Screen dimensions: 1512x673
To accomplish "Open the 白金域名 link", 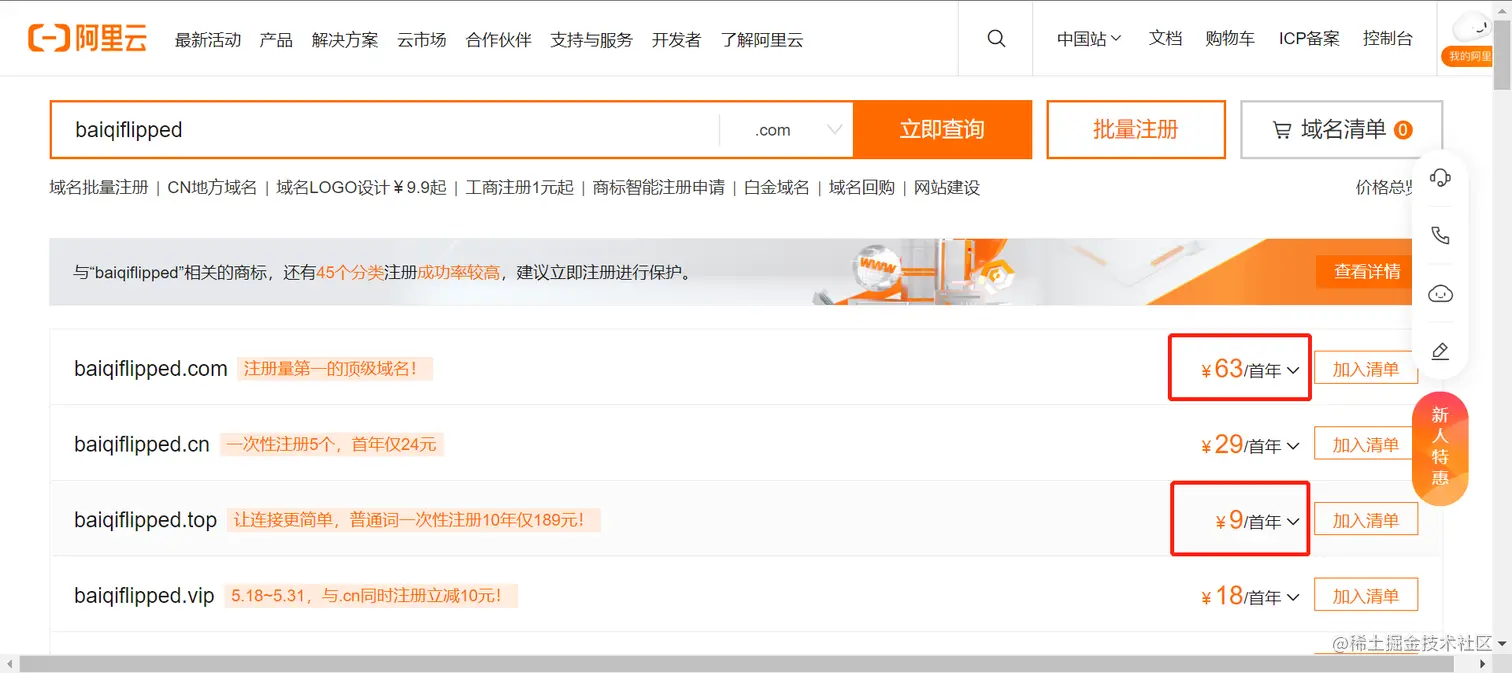I will coord(776,187).
